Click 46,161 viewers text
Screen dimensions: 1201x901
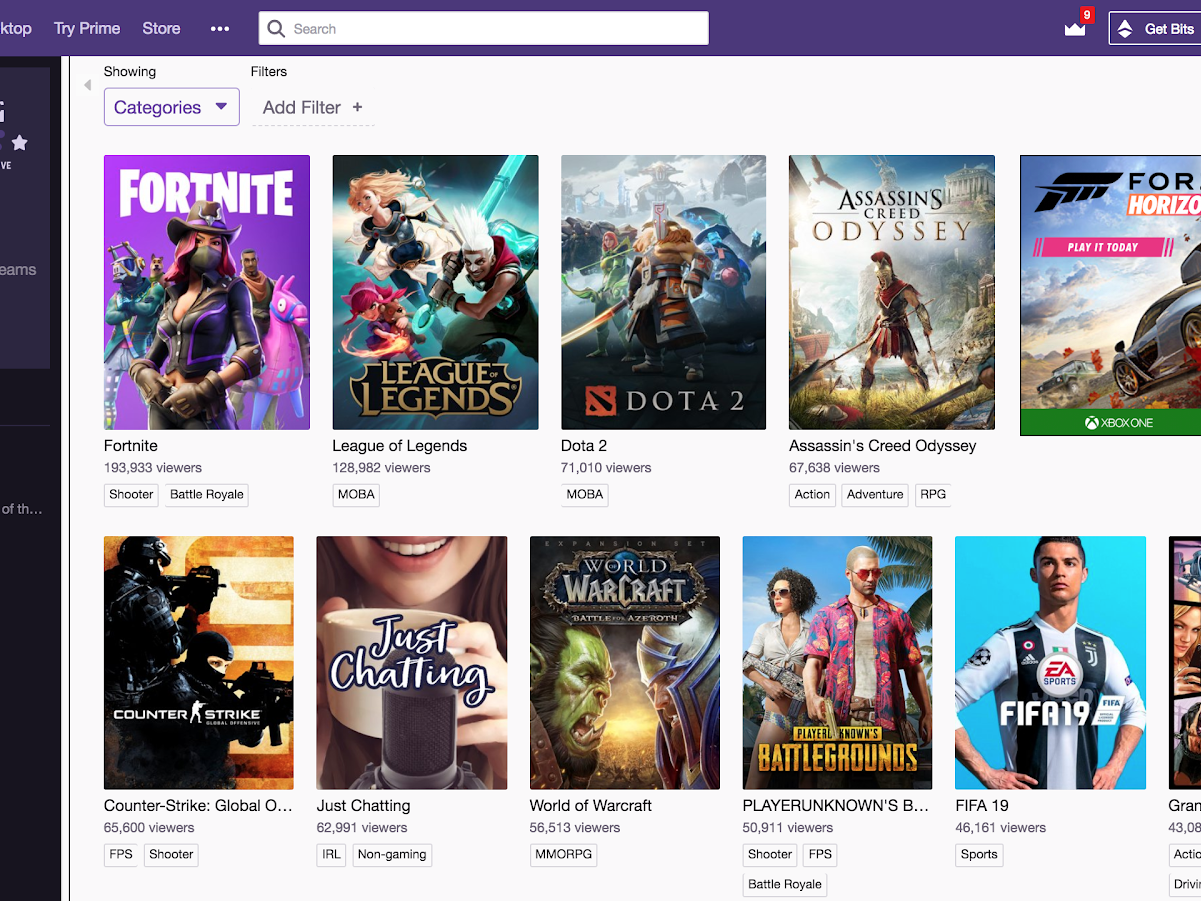1001,828
